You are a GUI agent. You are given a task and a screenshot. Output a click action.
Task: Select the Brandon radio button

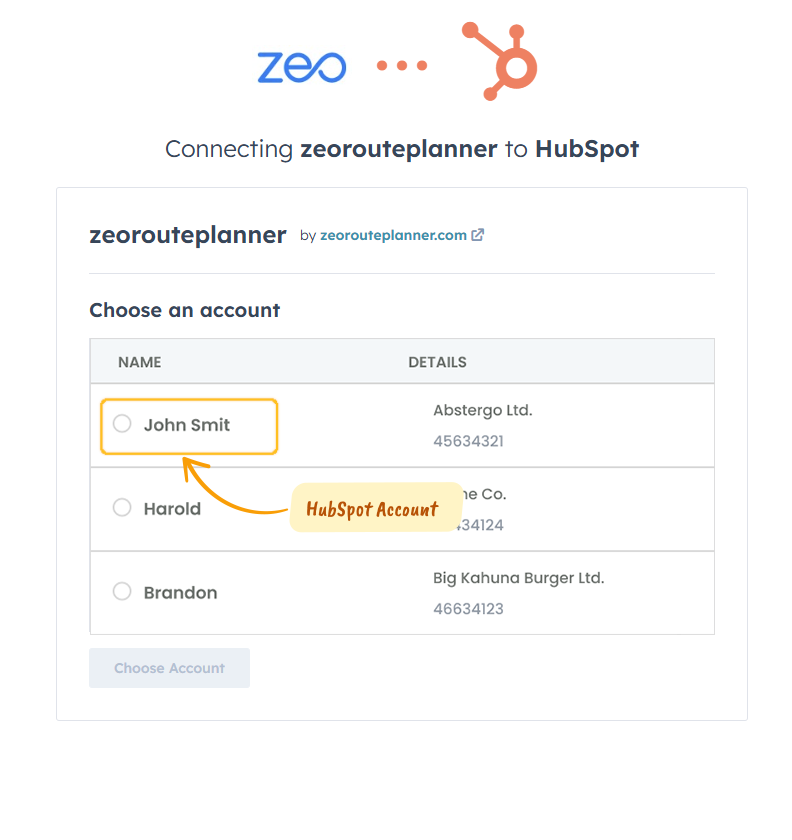tap(122, 592)
